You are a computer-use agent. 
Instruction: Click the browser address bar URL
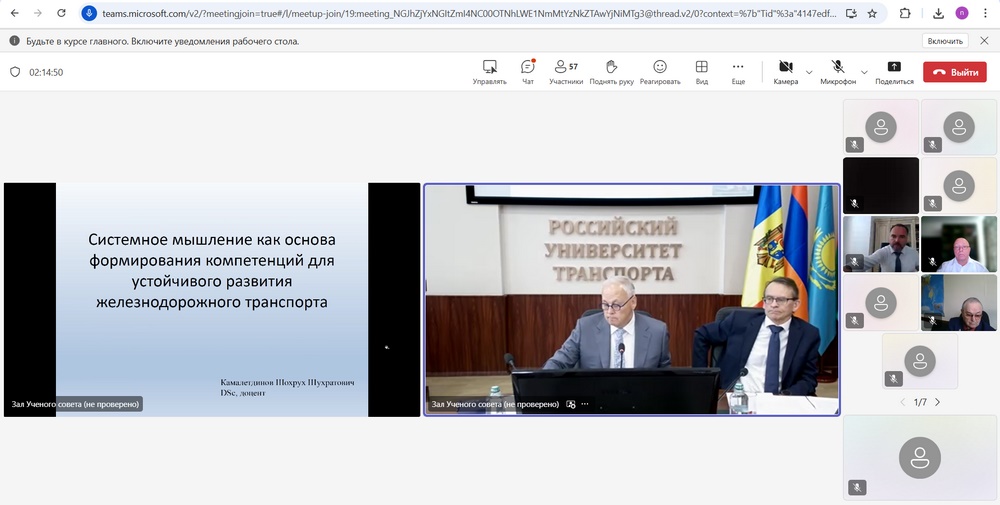coord(469,13)
